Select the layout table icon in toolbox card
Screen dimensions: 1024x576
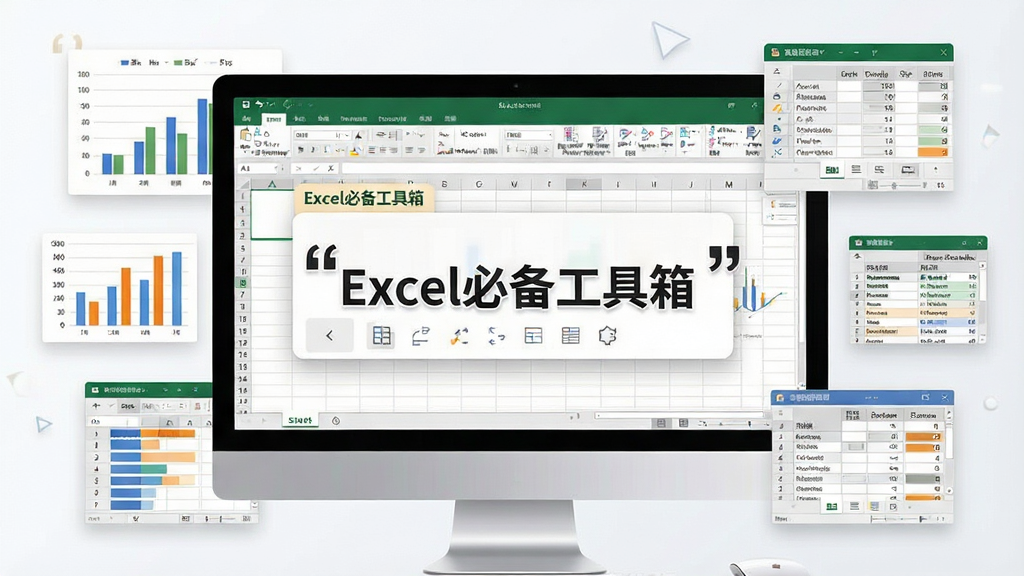[x=534, y=336]
